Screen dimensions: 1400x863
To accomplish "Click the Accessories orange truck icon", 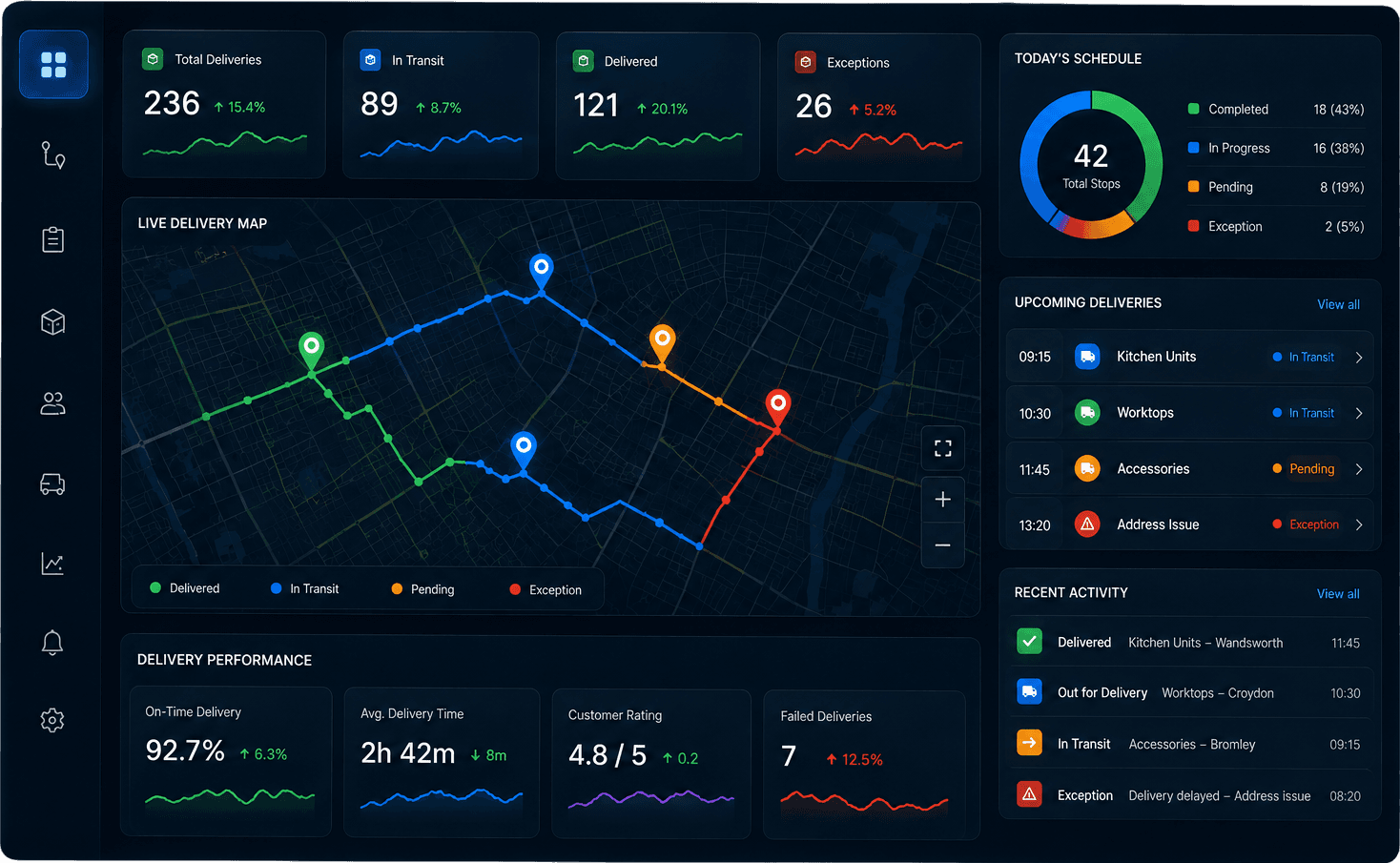I will point(1087,468).
